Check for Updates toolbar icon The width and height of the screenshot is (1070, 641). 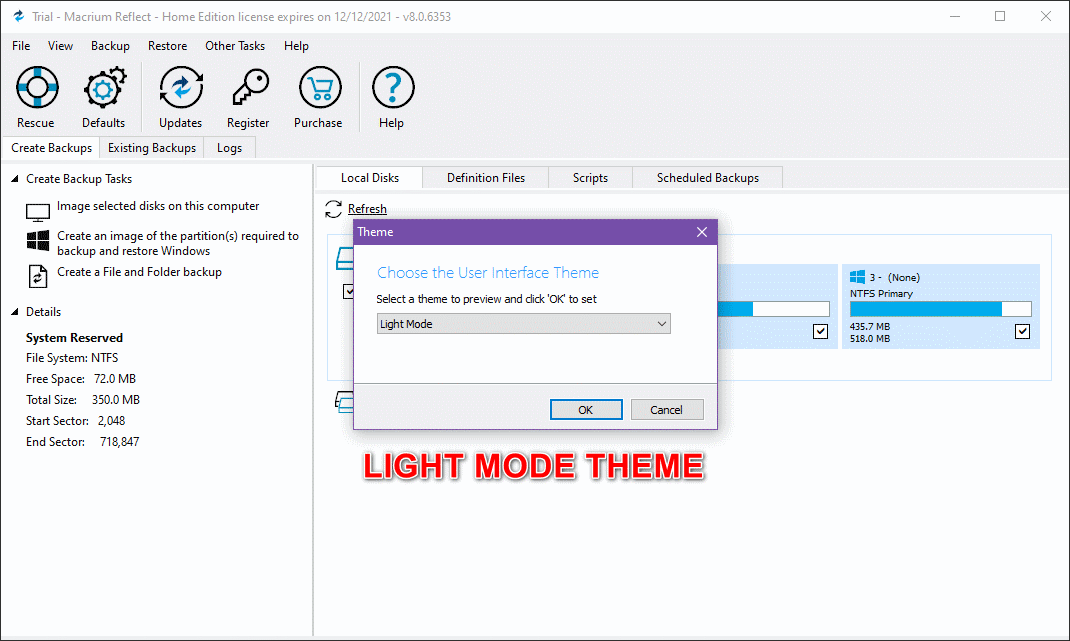(181, 87)
